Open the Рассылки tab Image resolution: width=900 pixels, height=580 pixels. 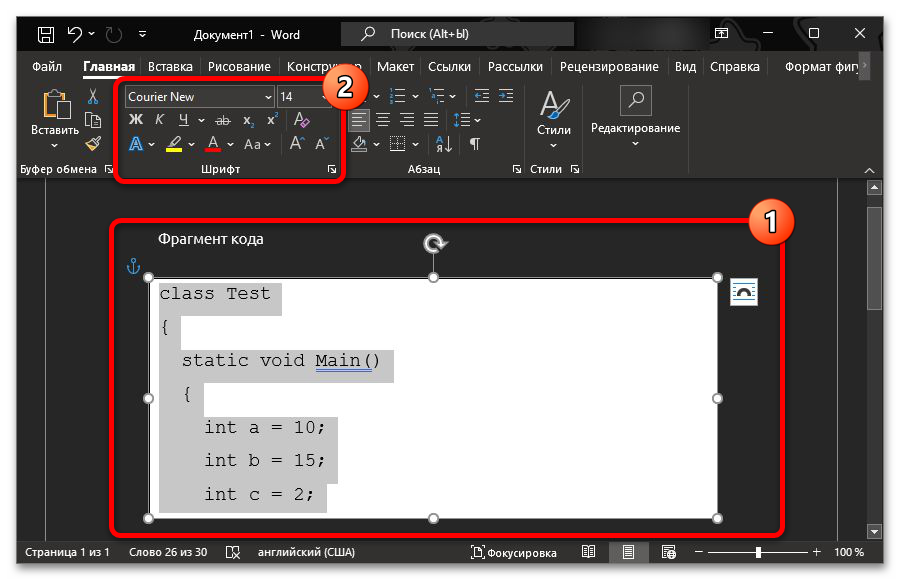tap(515, 67)
